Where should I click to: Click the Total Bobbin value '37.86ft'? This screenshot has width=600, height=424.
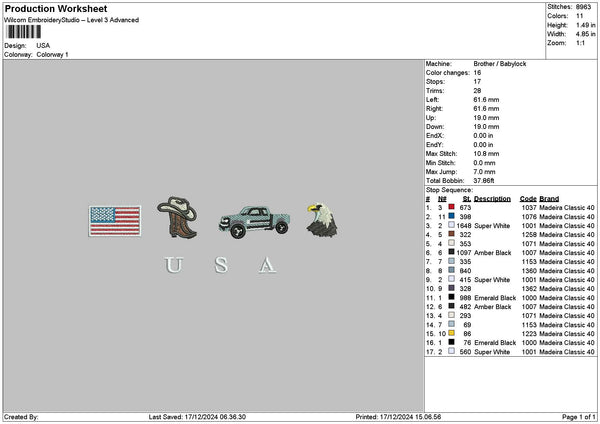pyautogui.click(x=484, y=181)
